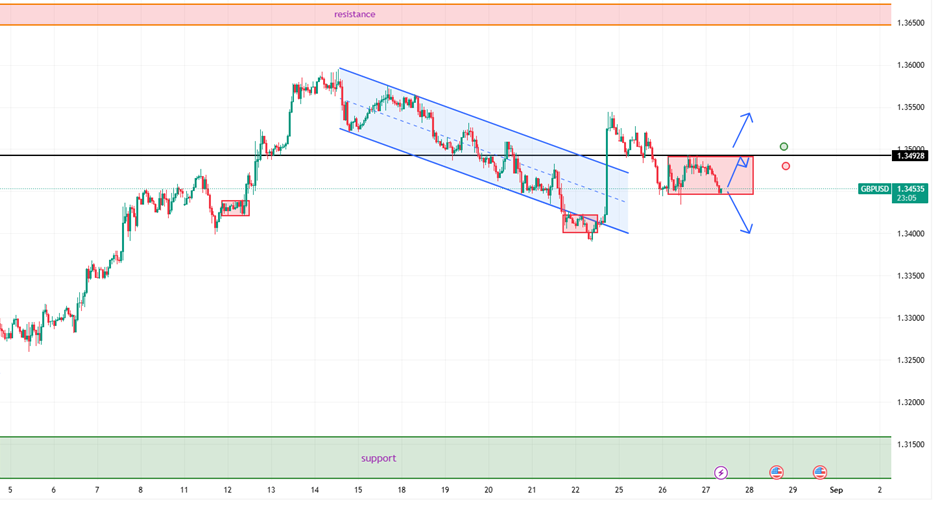Viewport: 938px width, 505px height.
Task: Click the 1.36000 price axis label
Action: (x=910, y=65)
